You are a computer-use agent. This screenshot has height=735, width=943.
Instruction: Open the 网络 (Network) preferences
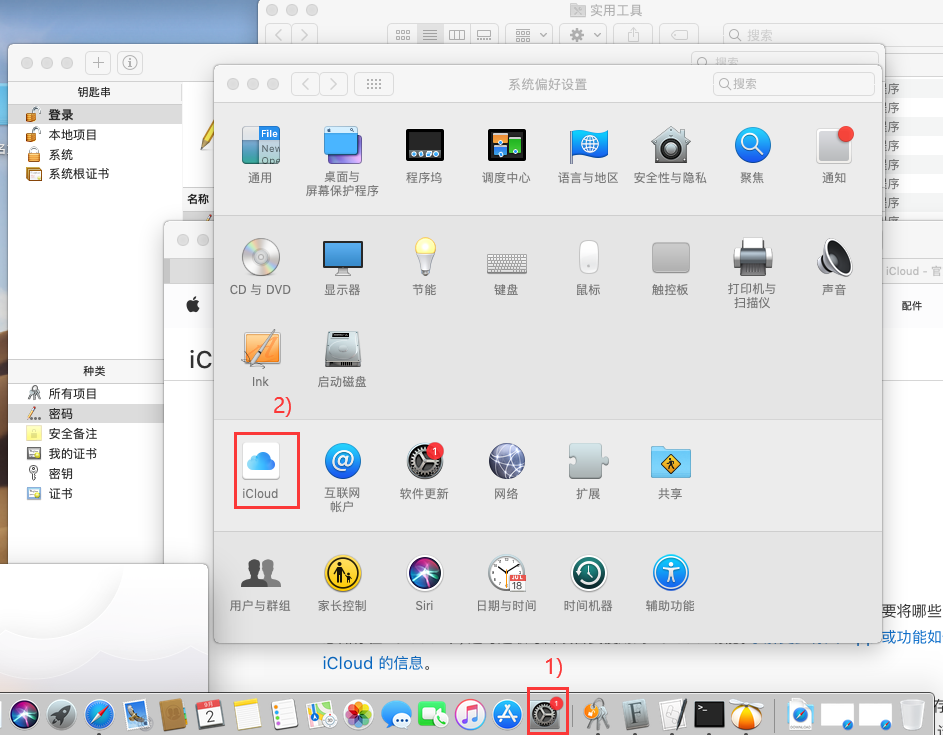click(506, 472)
